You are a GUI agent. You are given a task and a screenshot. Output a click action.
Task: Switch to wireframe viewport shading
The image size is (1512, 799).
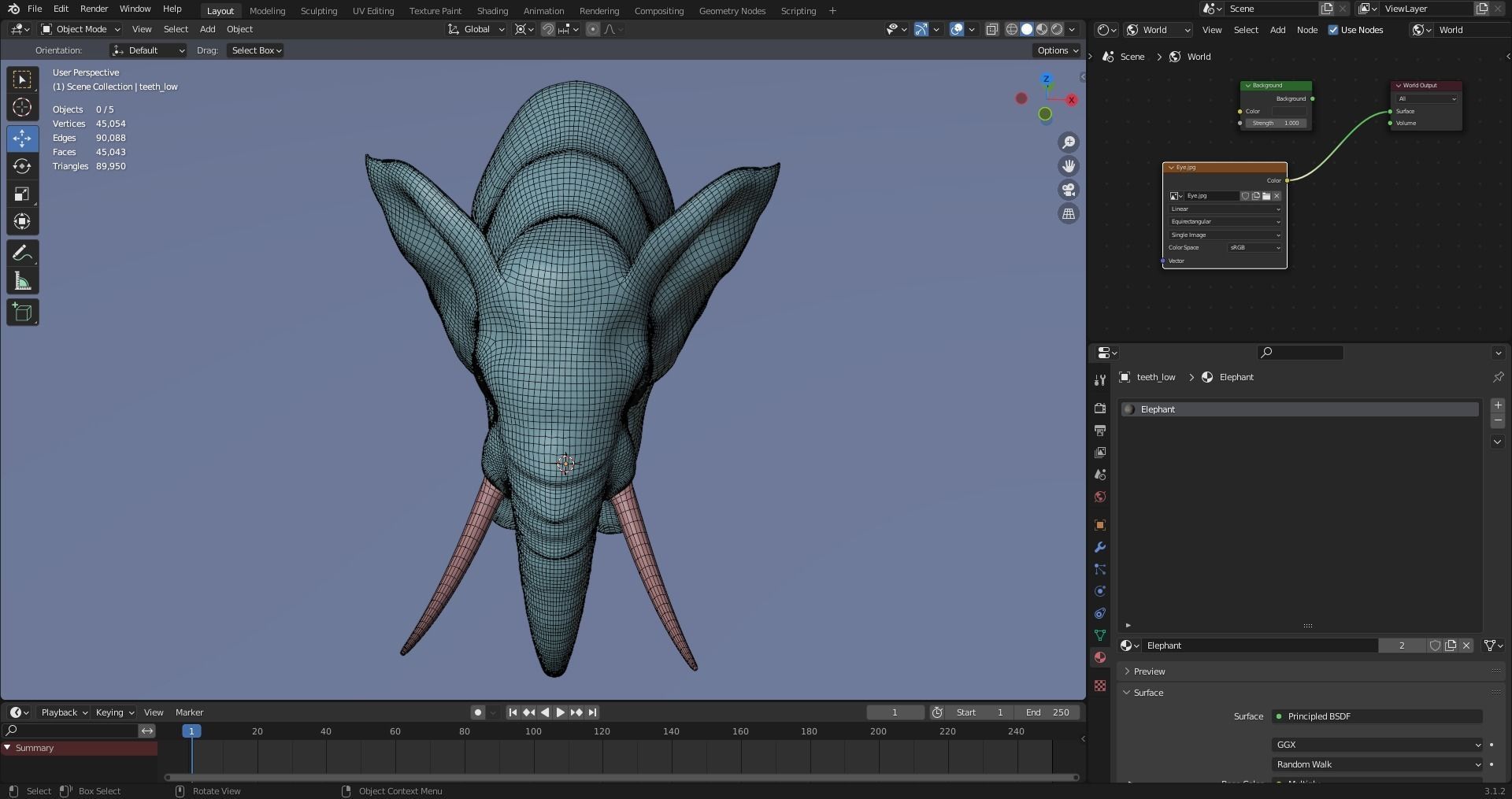point(1012,29)
